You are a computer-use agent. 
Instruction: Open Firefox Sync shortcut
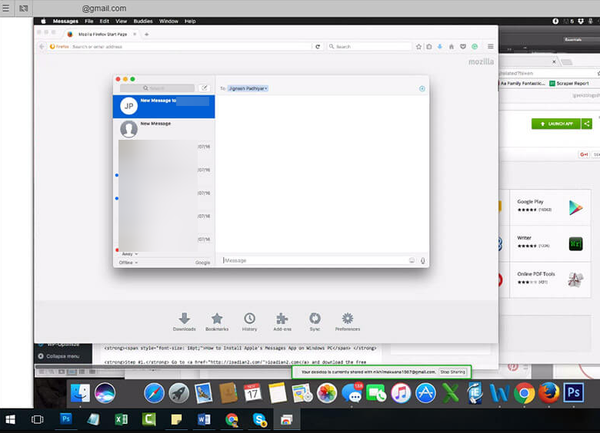(x=315, y=319)
